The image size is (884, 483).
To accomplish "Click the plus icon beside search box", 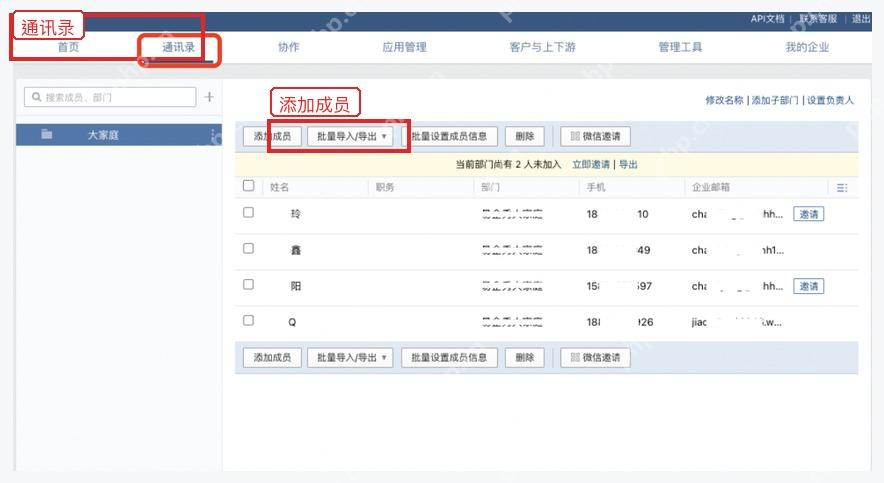I will click(x=209, y=97).
